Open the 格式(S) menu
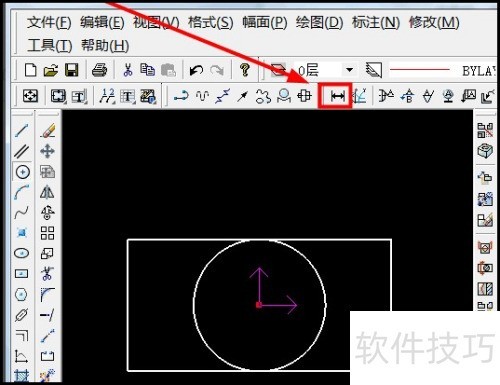The width and height of the screenshot is (500, 385). (x=210, y=23)
